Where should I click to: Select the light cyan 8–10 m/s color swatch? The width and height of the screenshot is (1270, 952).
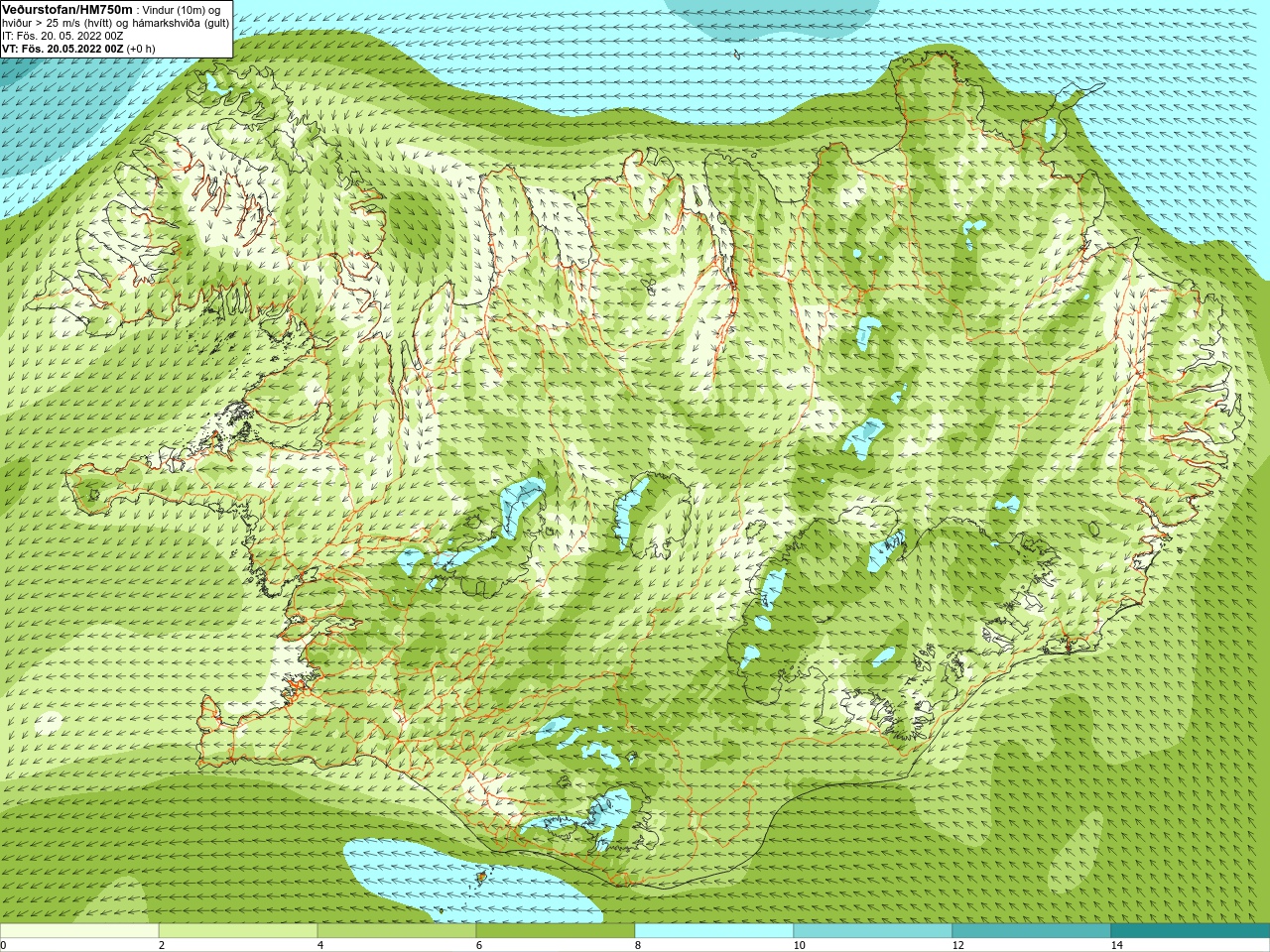pyautogui.click(x=714, y=931)
